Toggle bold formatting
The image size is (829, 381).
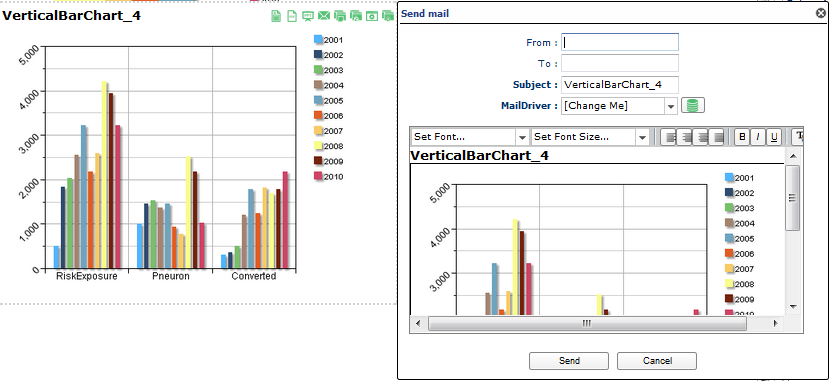(x=742, y=137)
